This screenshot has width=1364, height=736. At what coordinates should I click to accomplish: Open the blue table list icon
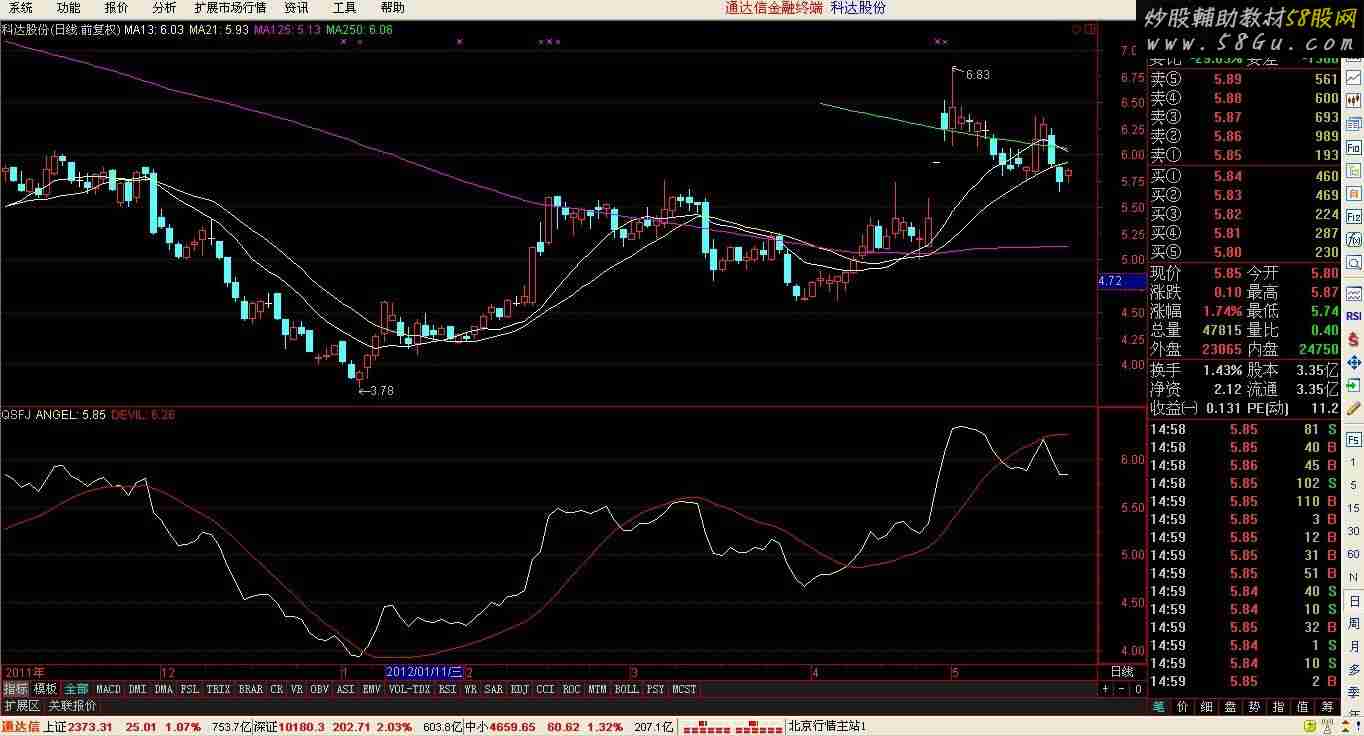point(1354,124)
